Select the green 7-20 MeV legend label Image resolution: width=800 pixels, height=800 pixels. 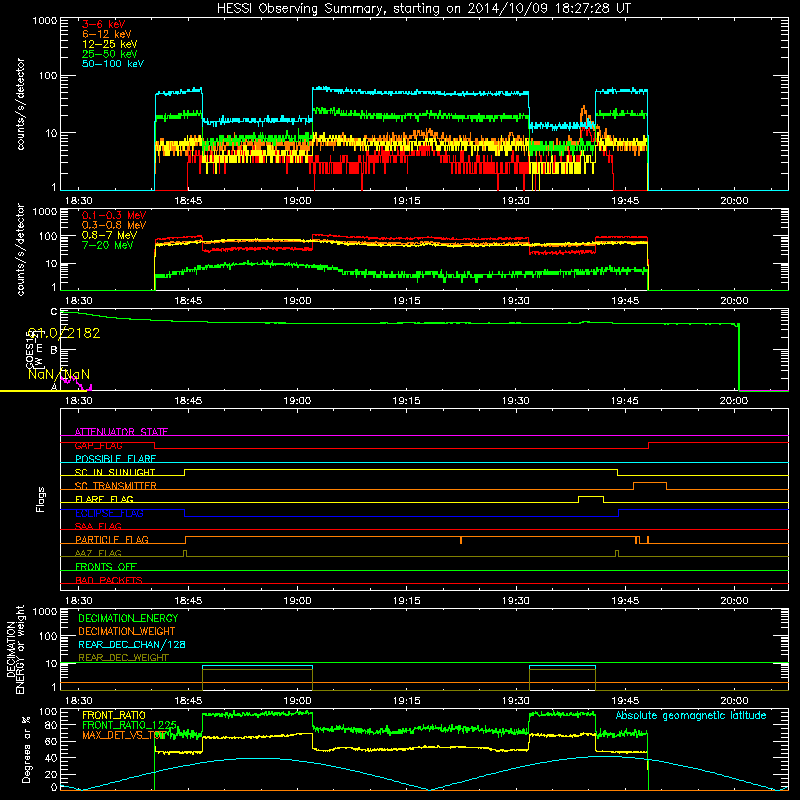[107, 245]
